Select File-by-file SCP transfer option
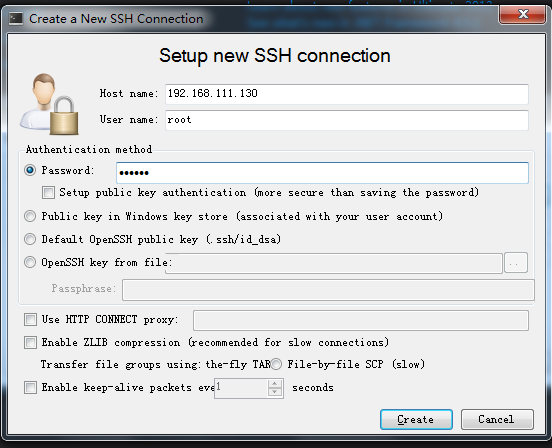Screen dimensions: 552x448 coord(276,364)
